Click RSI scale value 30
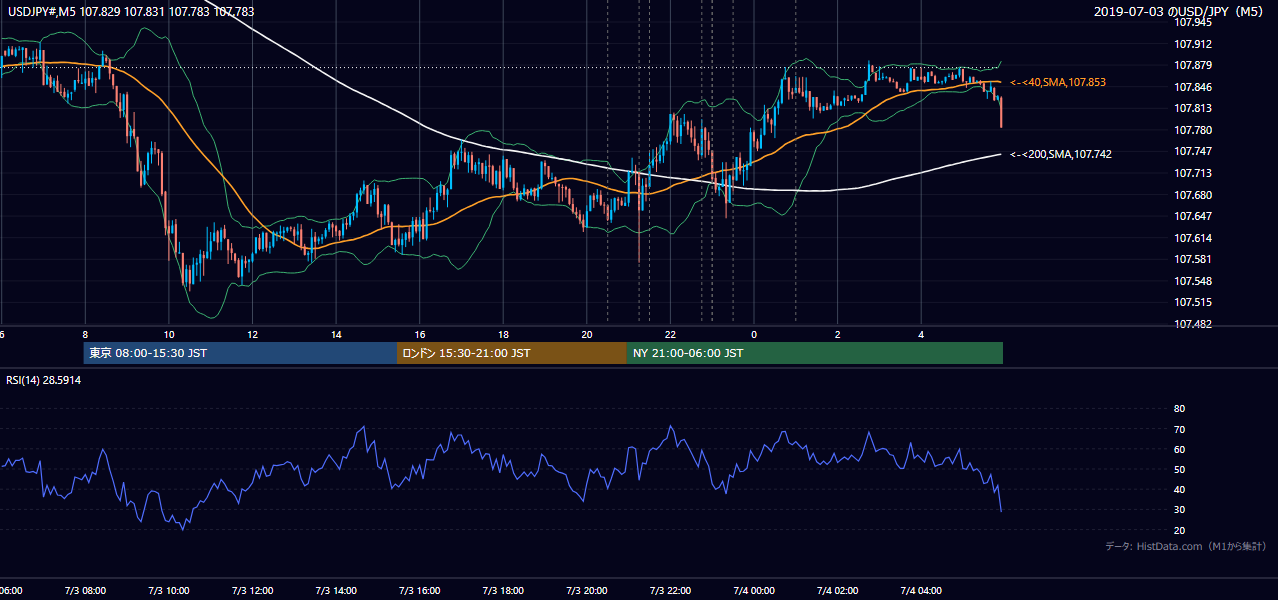Viewport: 1278px width, 600px height. click(1179, 510)
